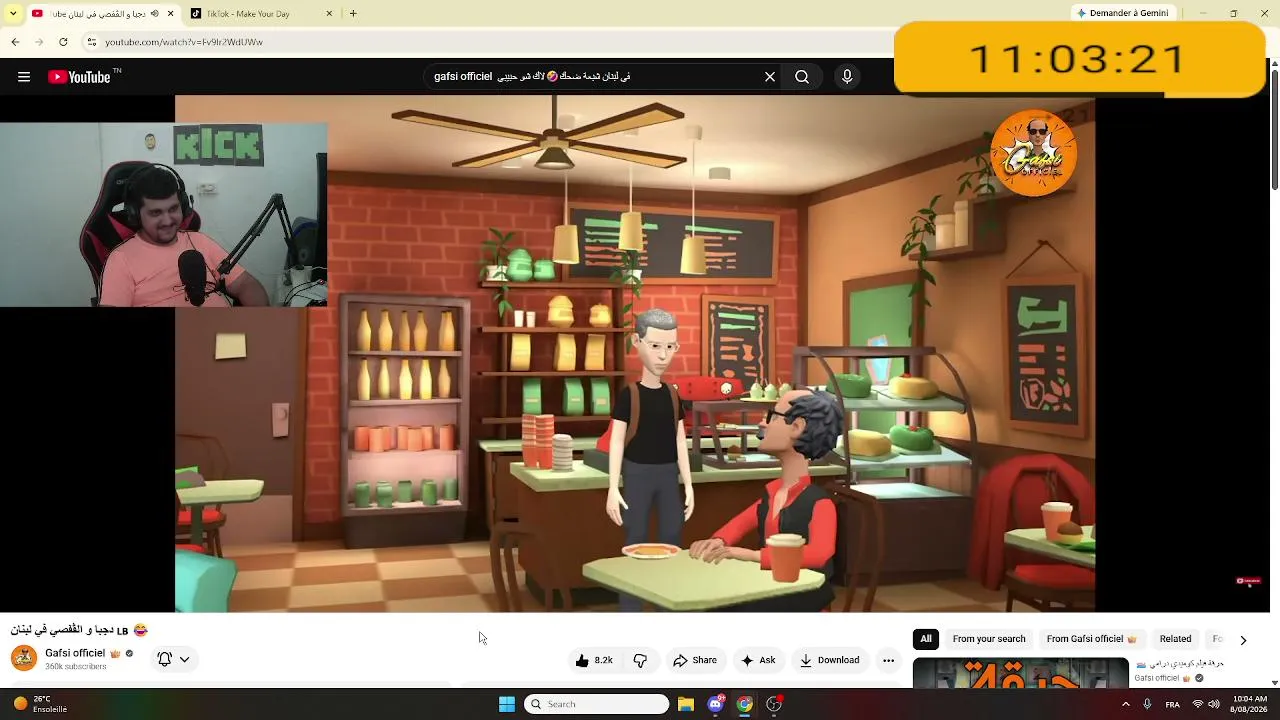Select the All filter chip
This screenshot has width=1280, height=720.
coord(926,639)
